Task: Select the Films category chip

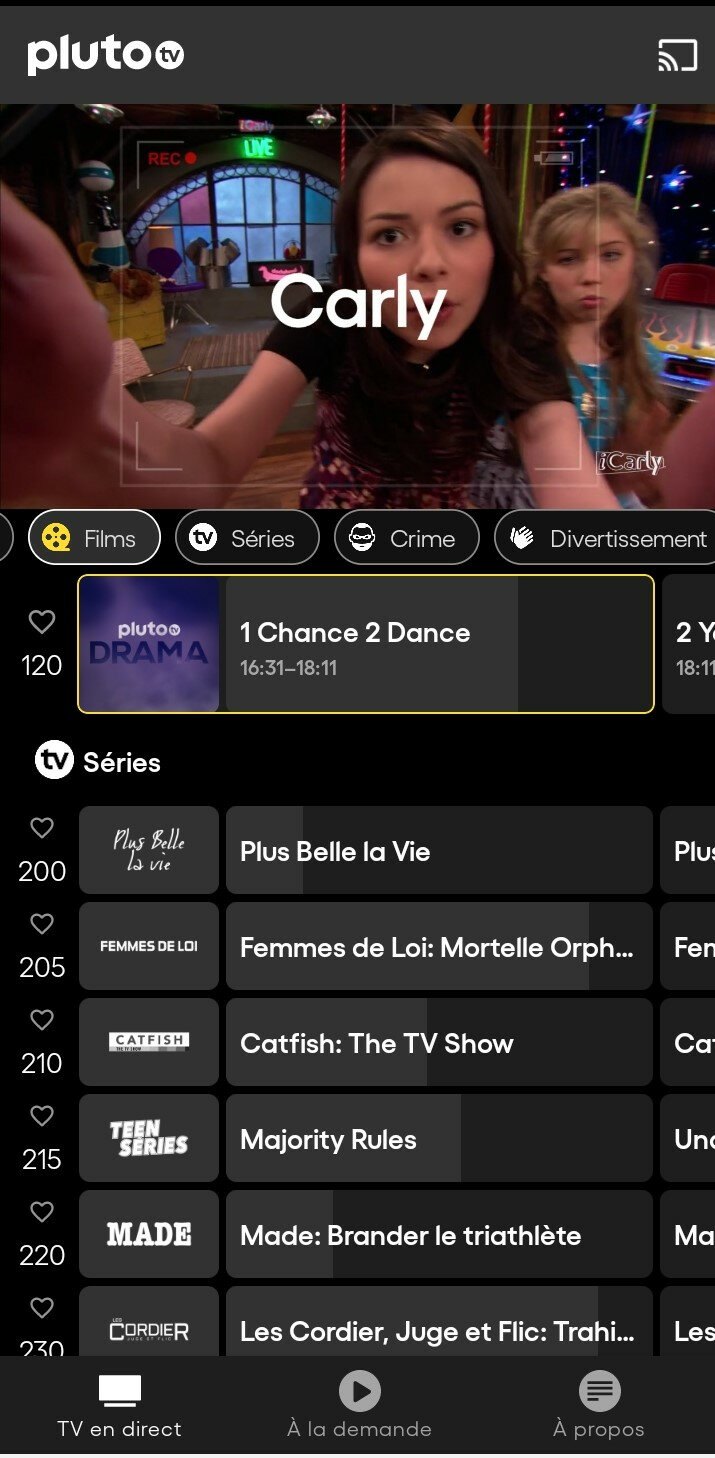Action: tap(94, 538)
